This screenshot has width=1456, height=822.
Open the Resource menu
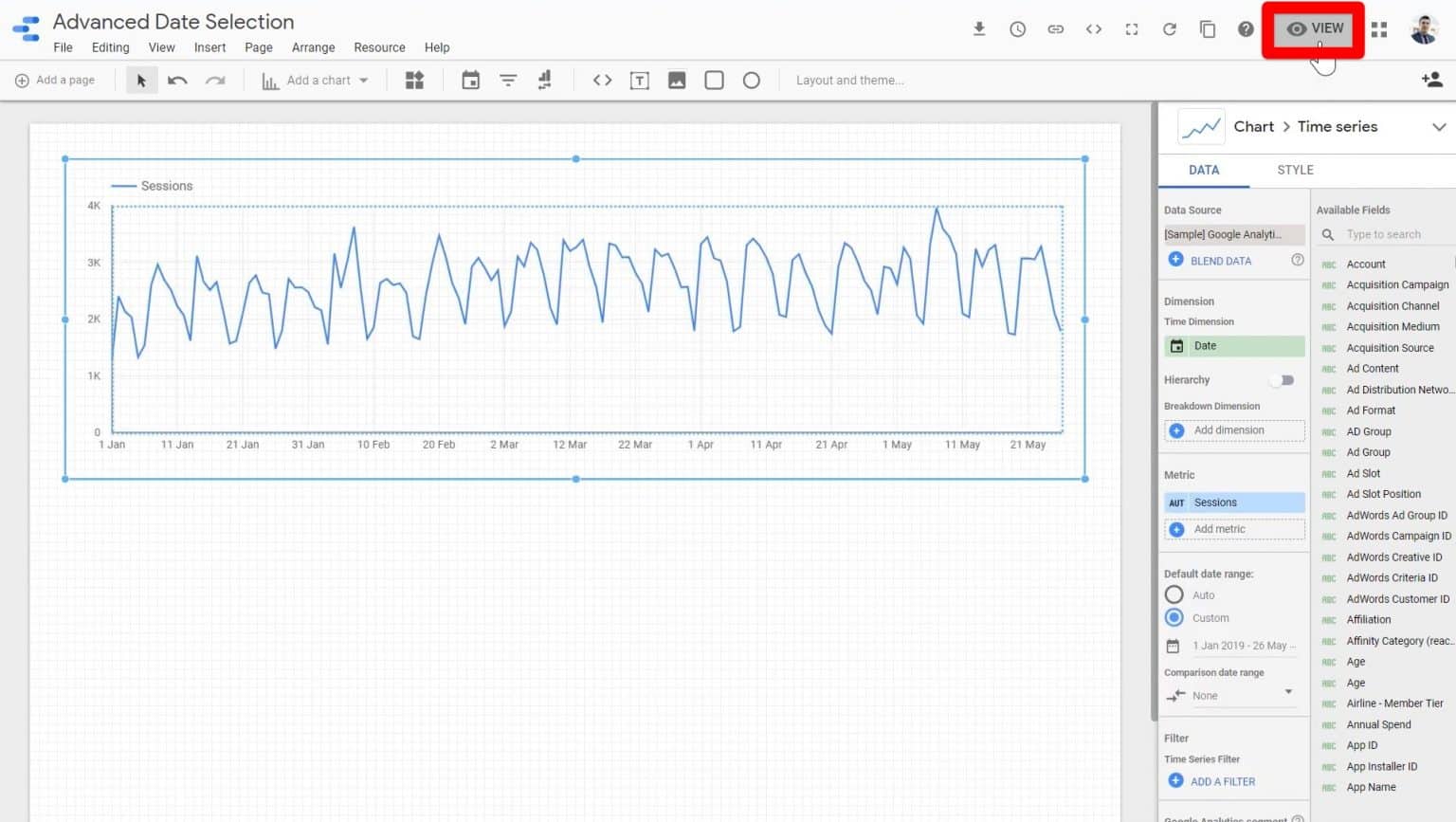pyautogui.click(x=379, y=47)
